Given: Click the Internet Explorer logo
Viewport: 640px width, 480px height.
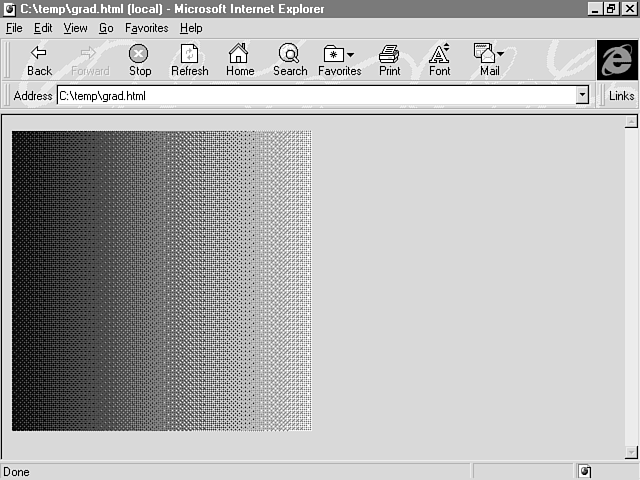Looking at the screenshot, I should [617, 60].
